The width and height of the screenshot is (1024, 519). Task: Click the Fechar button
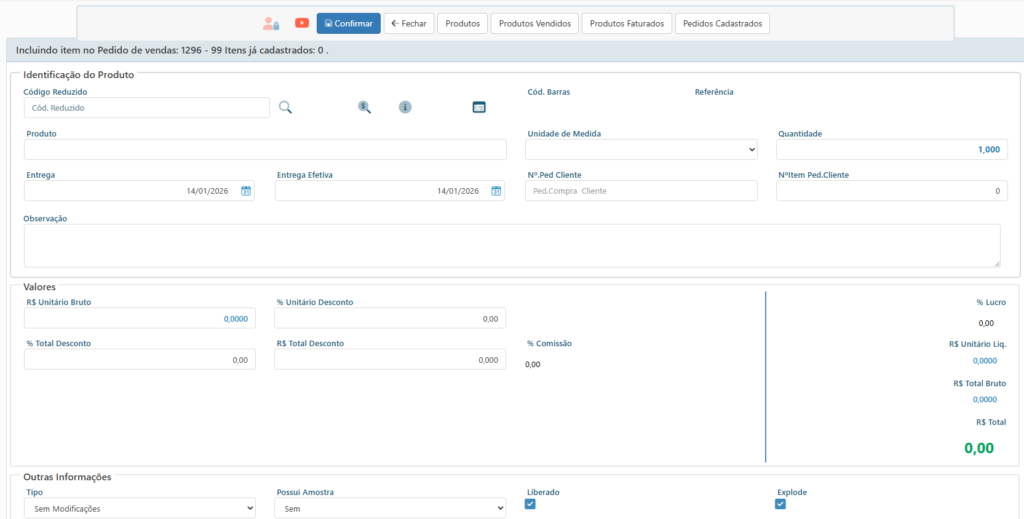click(x=409, y=23)
